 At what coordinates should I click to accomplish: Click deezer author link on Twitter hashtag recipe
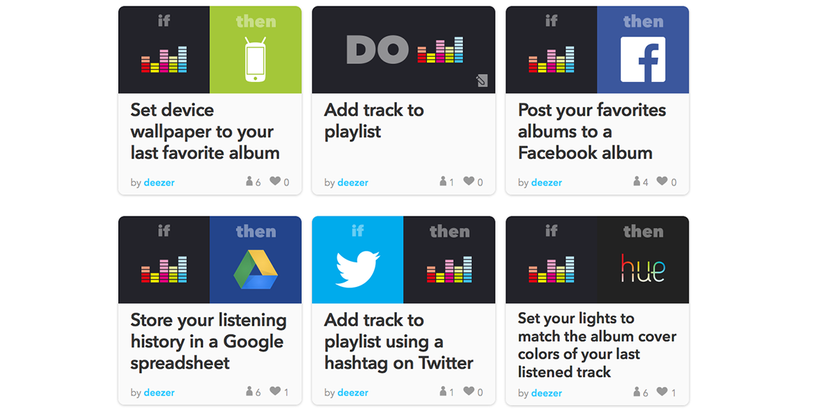(352, 392)
